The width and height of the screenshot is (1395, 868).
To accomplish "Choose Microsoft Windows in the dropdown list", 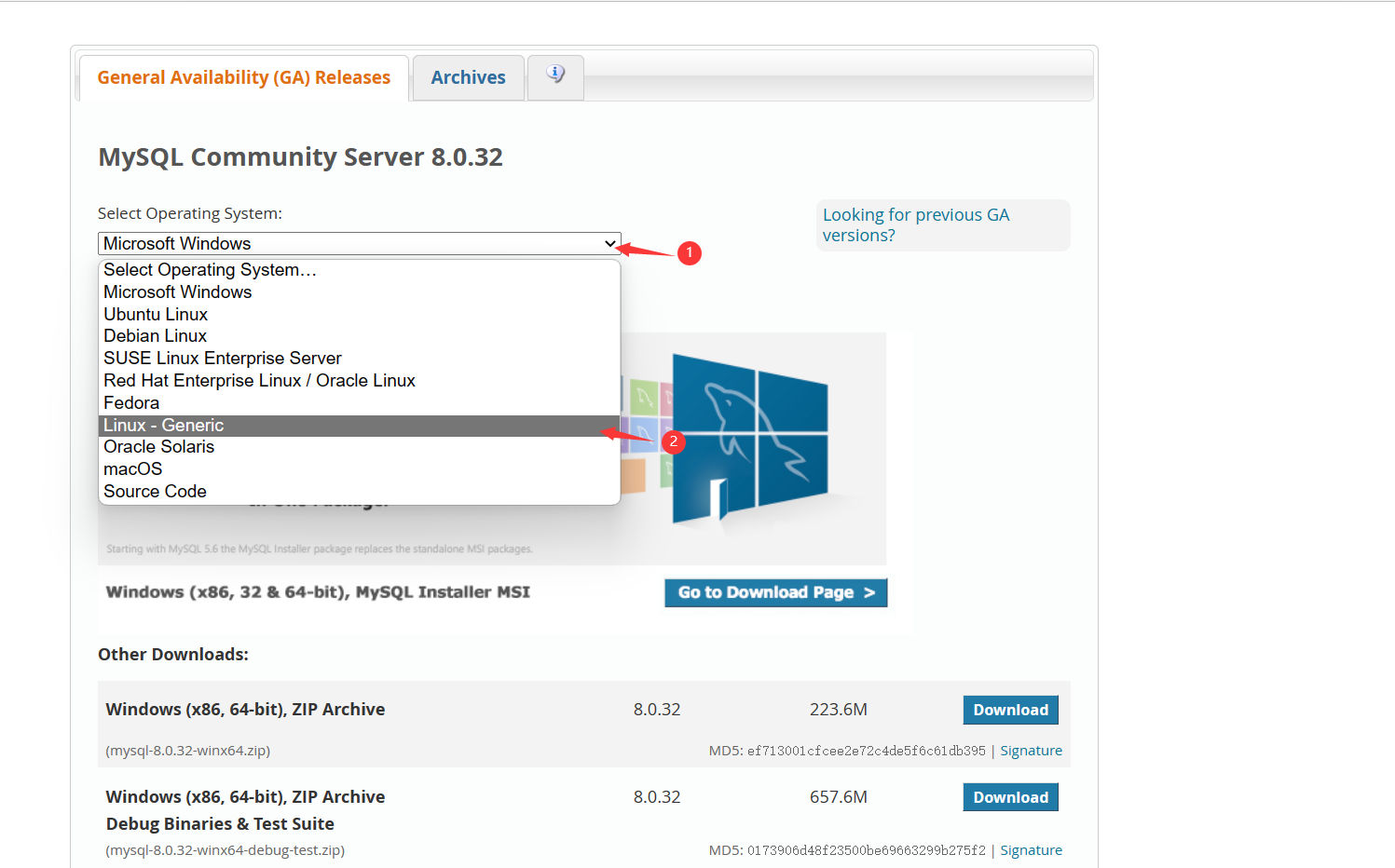I will point(359,292).
